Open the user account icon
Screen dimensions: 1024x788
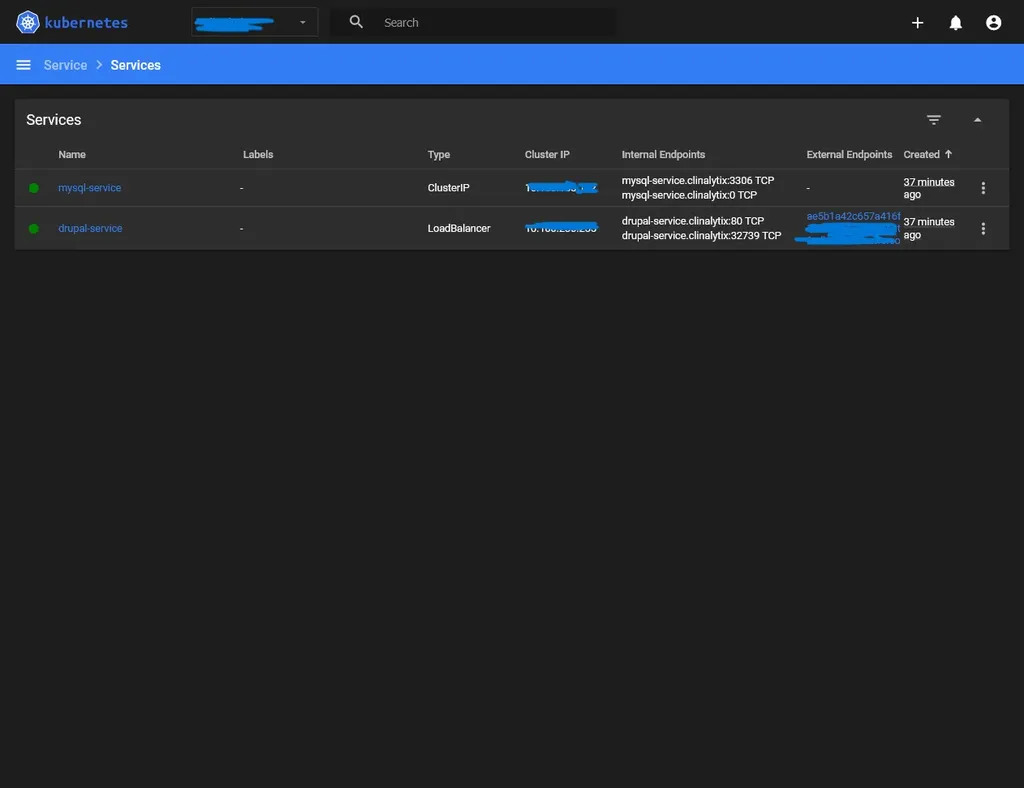tap(993, 23)
